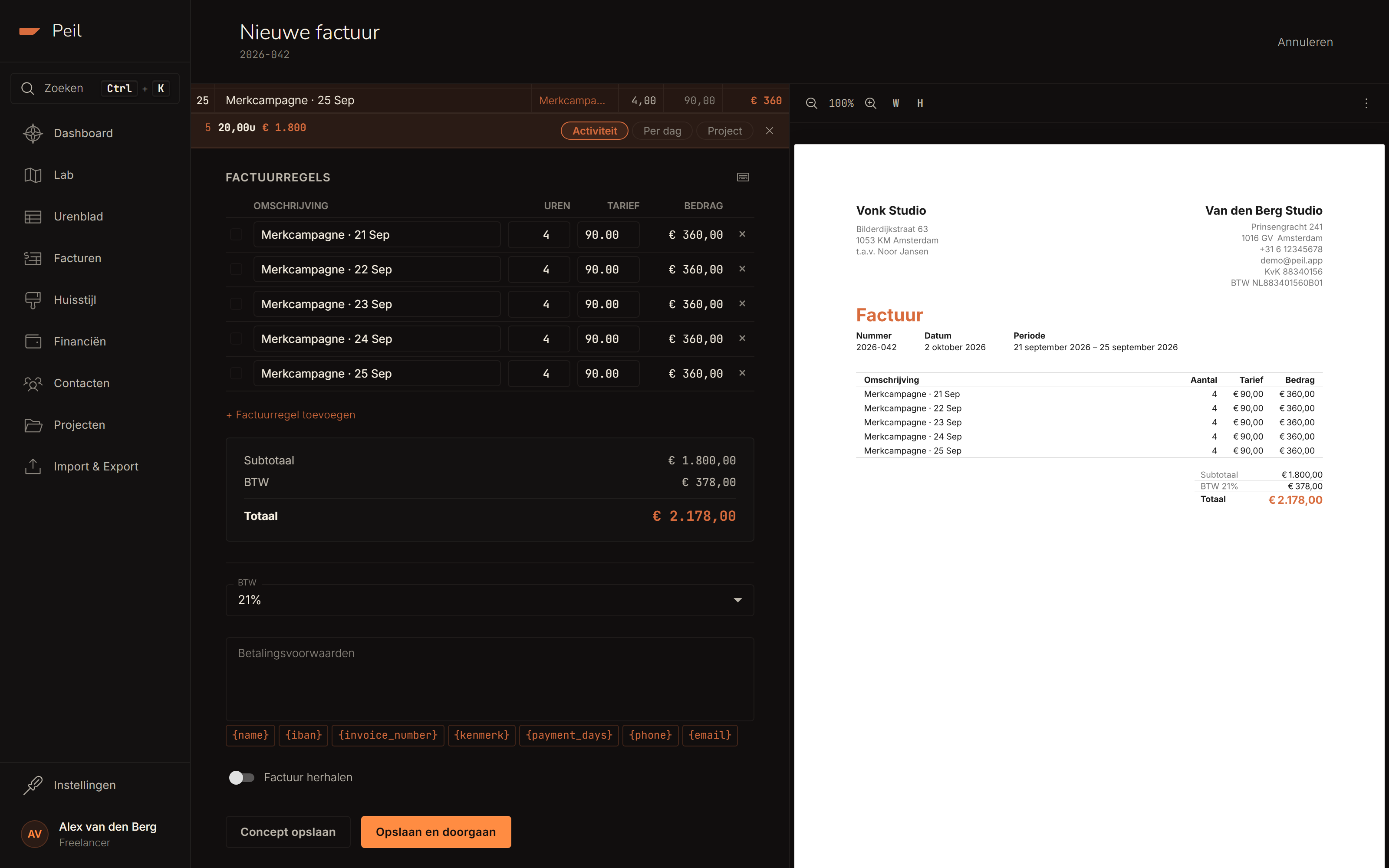Edit hours field of Merkcampagne · 22 Sep

[x=539, y=269]
